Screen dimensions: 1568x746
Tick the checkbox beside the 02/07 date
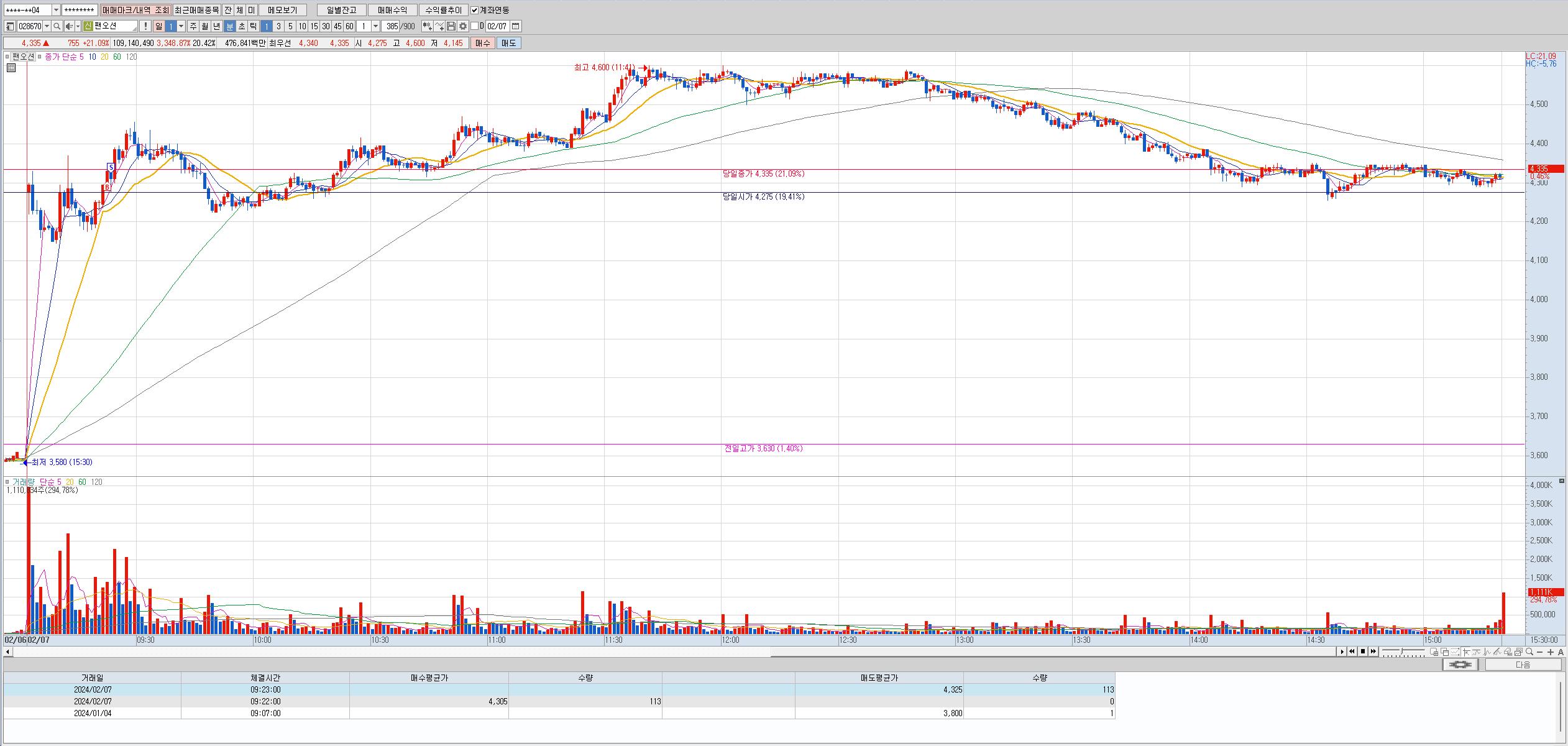475,26
